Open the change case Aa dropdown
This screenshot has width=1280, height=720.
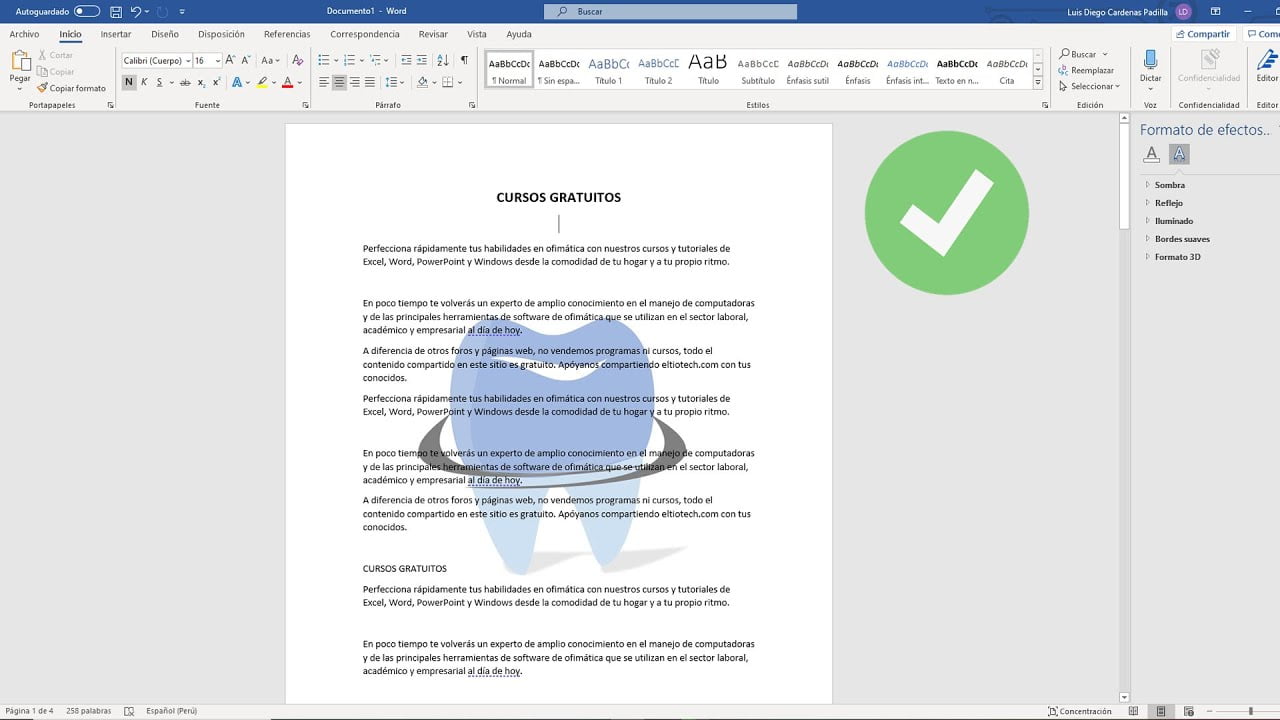[271, 60]
